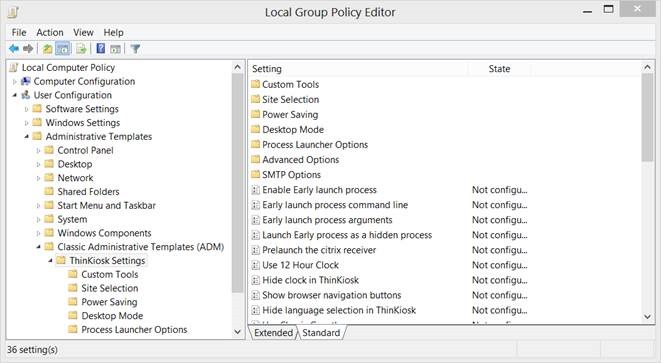Click the SMTP Options folder icon
661x363 pixels.
[x=255, y=175]
